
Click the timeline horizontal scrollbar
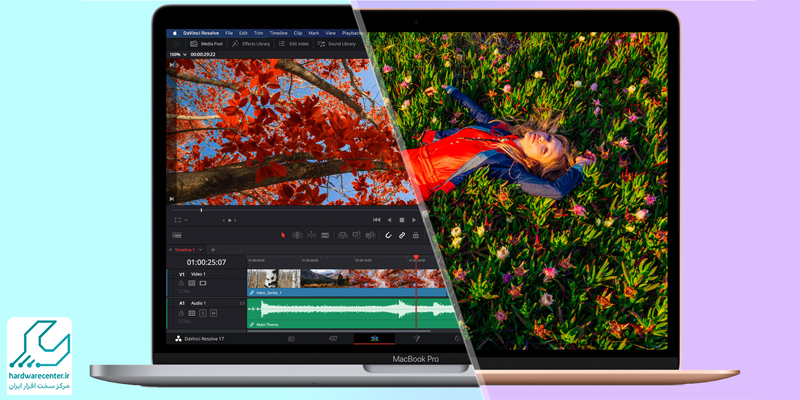pos(339,331)
